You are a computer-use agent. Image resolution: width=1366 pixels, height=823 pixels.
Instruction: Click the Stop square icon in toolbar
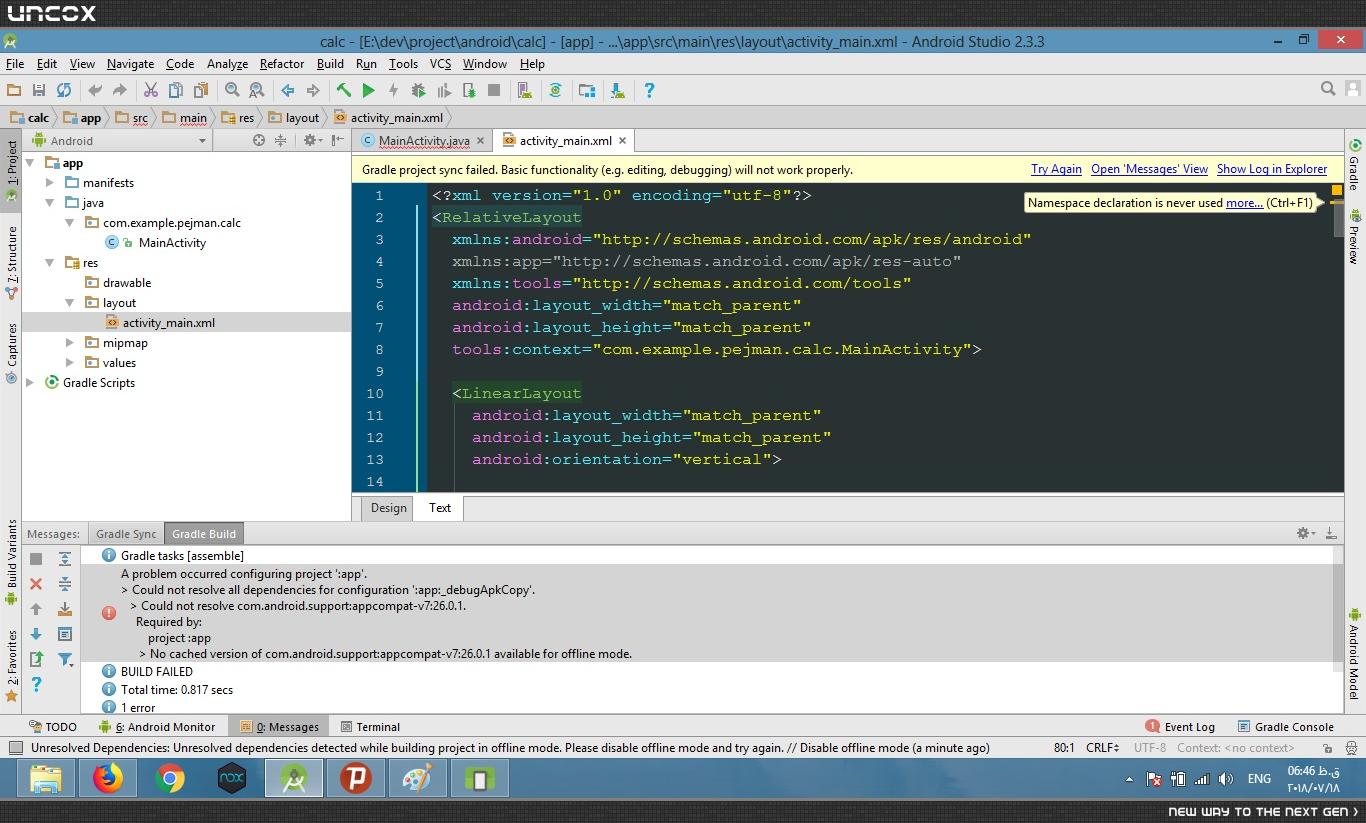point(494,90)
